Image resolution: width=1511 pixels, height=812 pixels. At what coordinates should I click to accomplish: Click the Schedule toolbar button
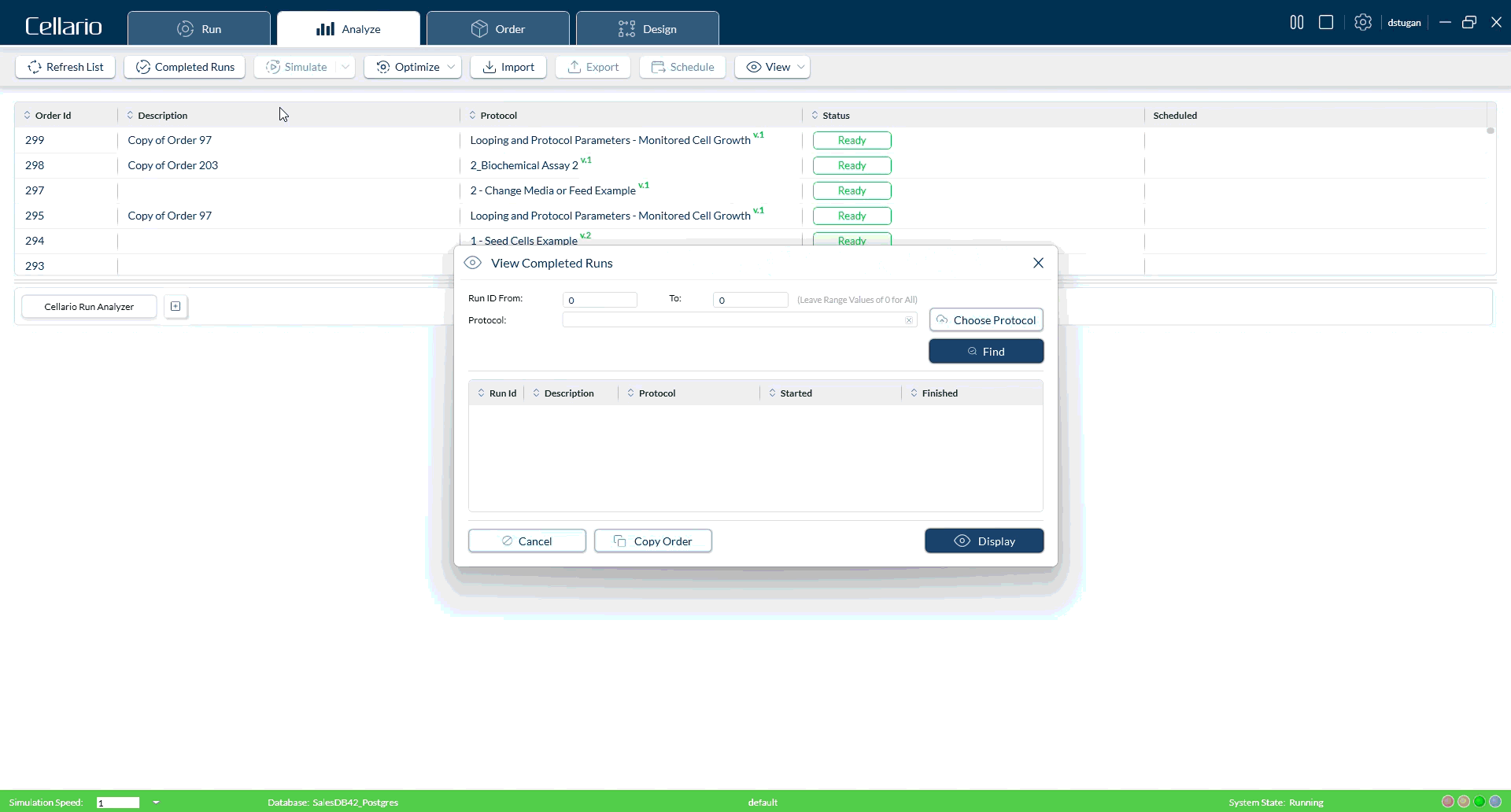(682, 67)
